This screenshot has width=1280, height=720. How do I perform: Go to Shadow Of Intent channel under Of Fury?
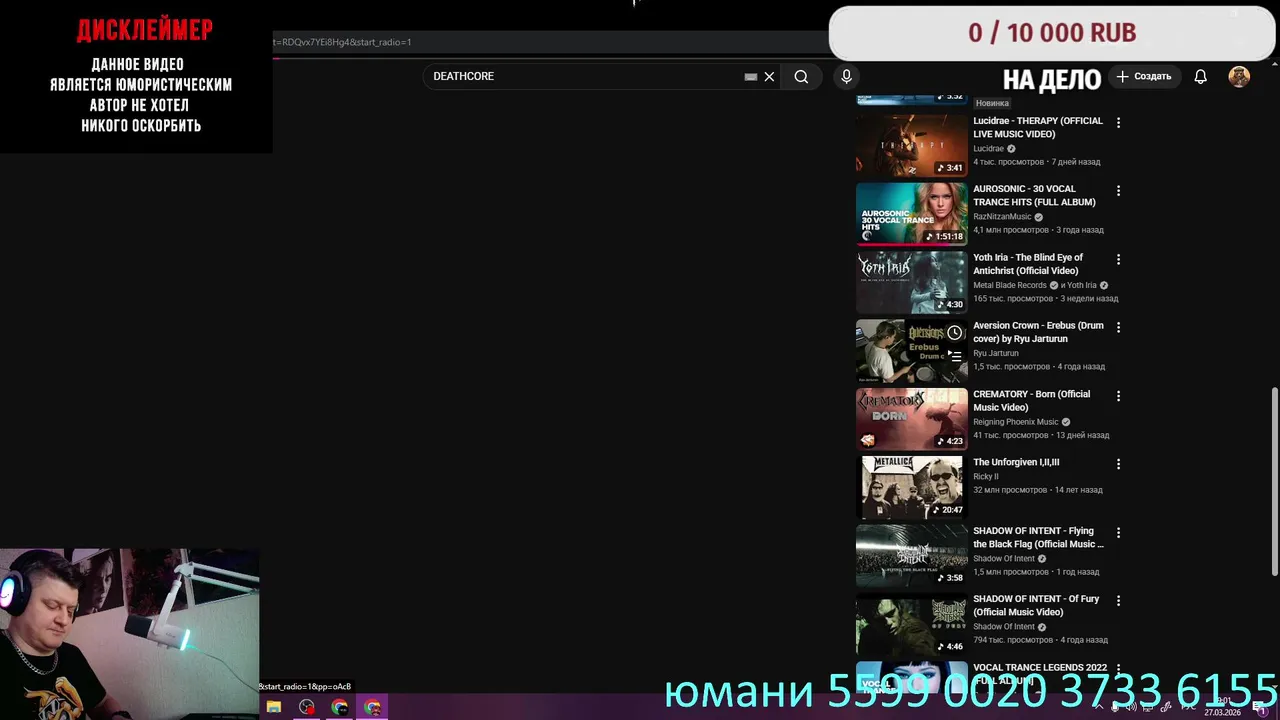tap(1004, 627)
